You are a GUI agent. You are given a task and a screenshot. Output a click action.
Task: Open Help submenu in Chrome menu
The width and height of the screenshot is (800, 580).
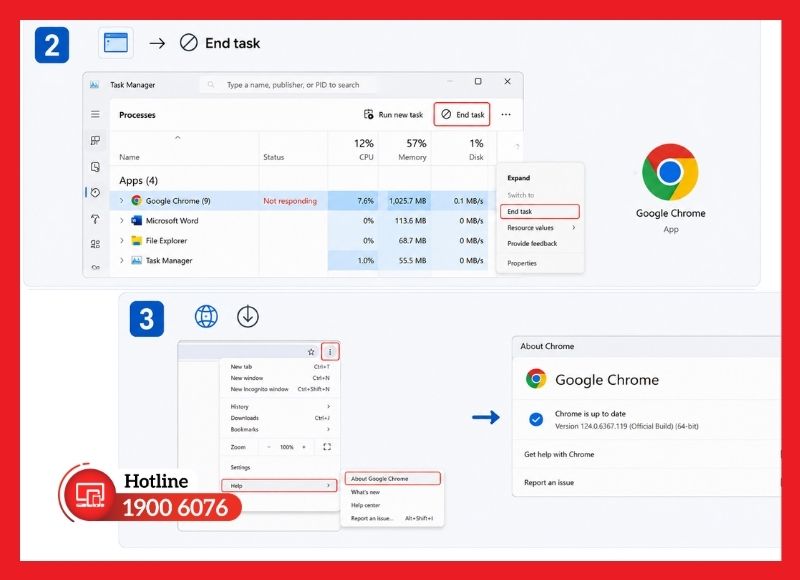tap(280, 486)
